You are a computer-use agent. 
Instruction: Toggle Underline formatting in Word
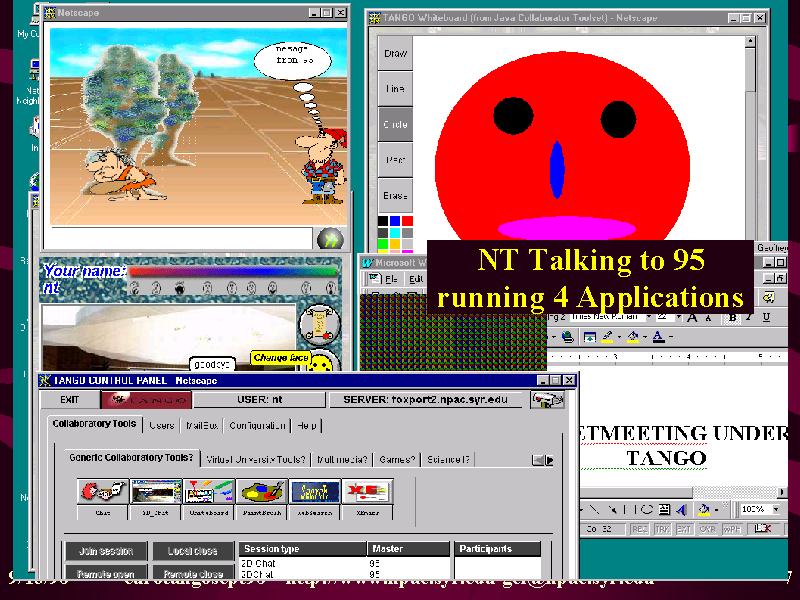click(766, 317)
